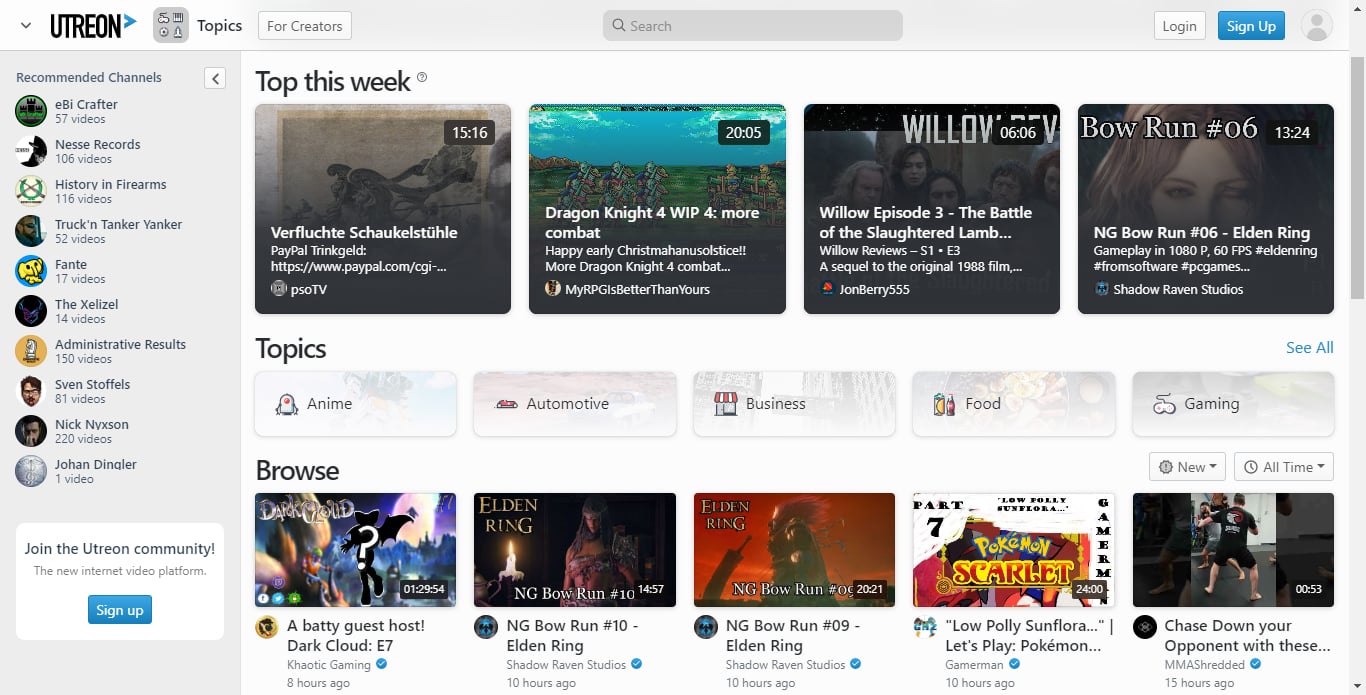This screenshot has width=1366, height=695.
Task: Open the New sort dropdown
Action: 1188,467
